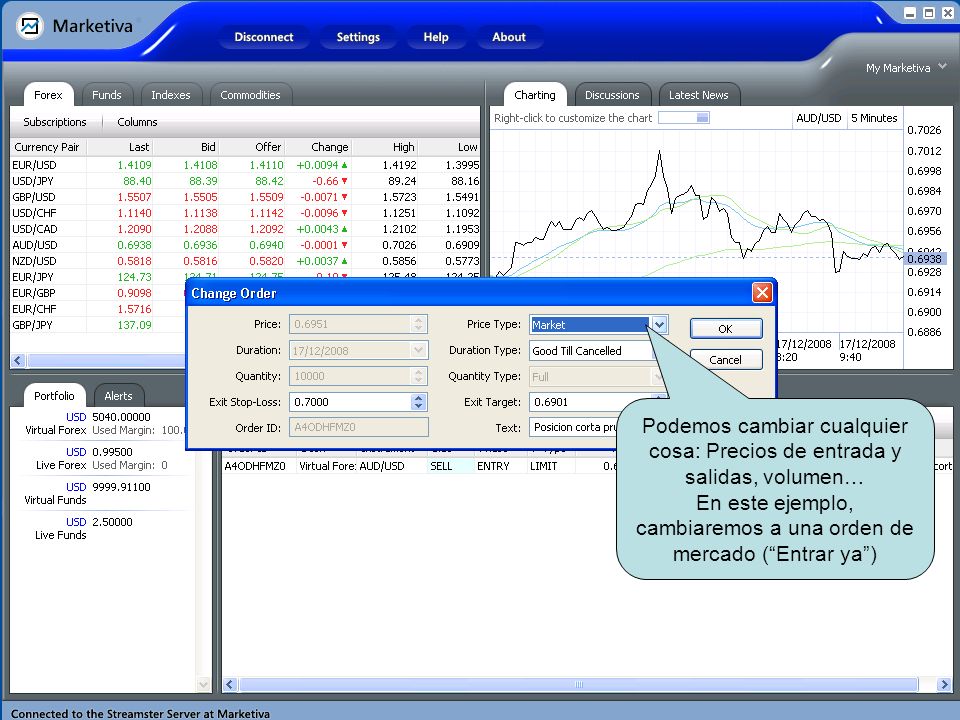Select the Portfolio tab
This screenshot has width=960, height=720.
(x=54, y=396)
